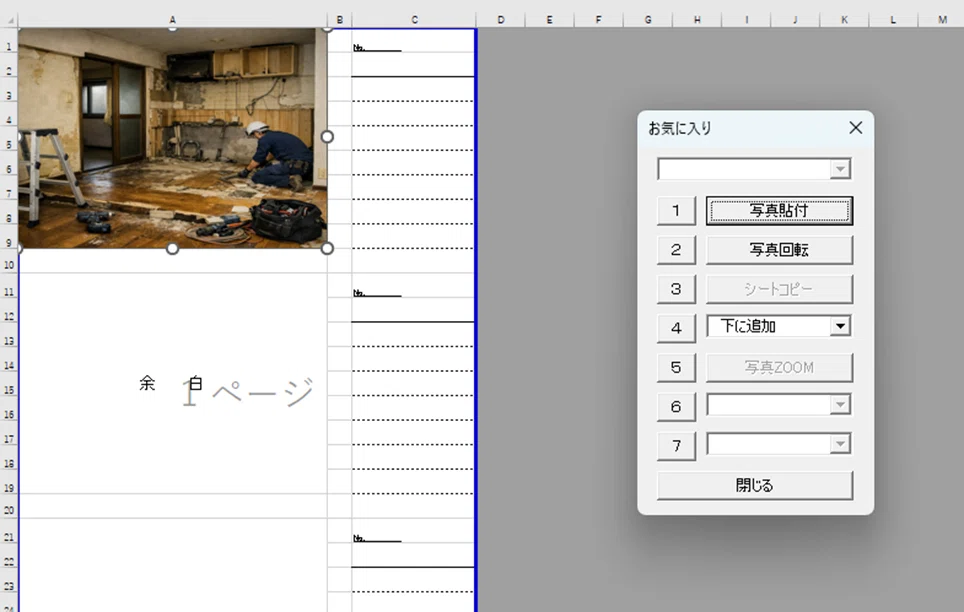Screen dimensions: 964x612
Task: Open the top combo box dropdown arrow
Action: coord(840,169)
